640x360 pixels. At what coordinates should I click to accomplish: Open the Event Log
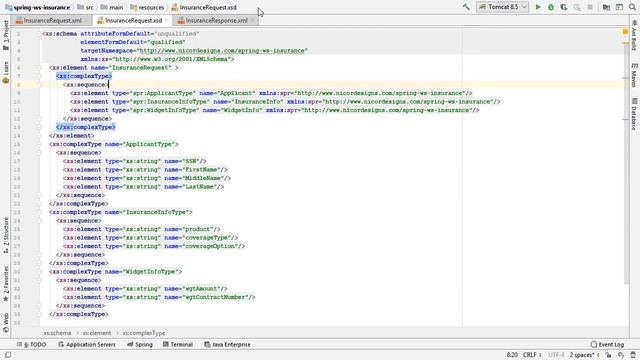click(x=607, y=344)
